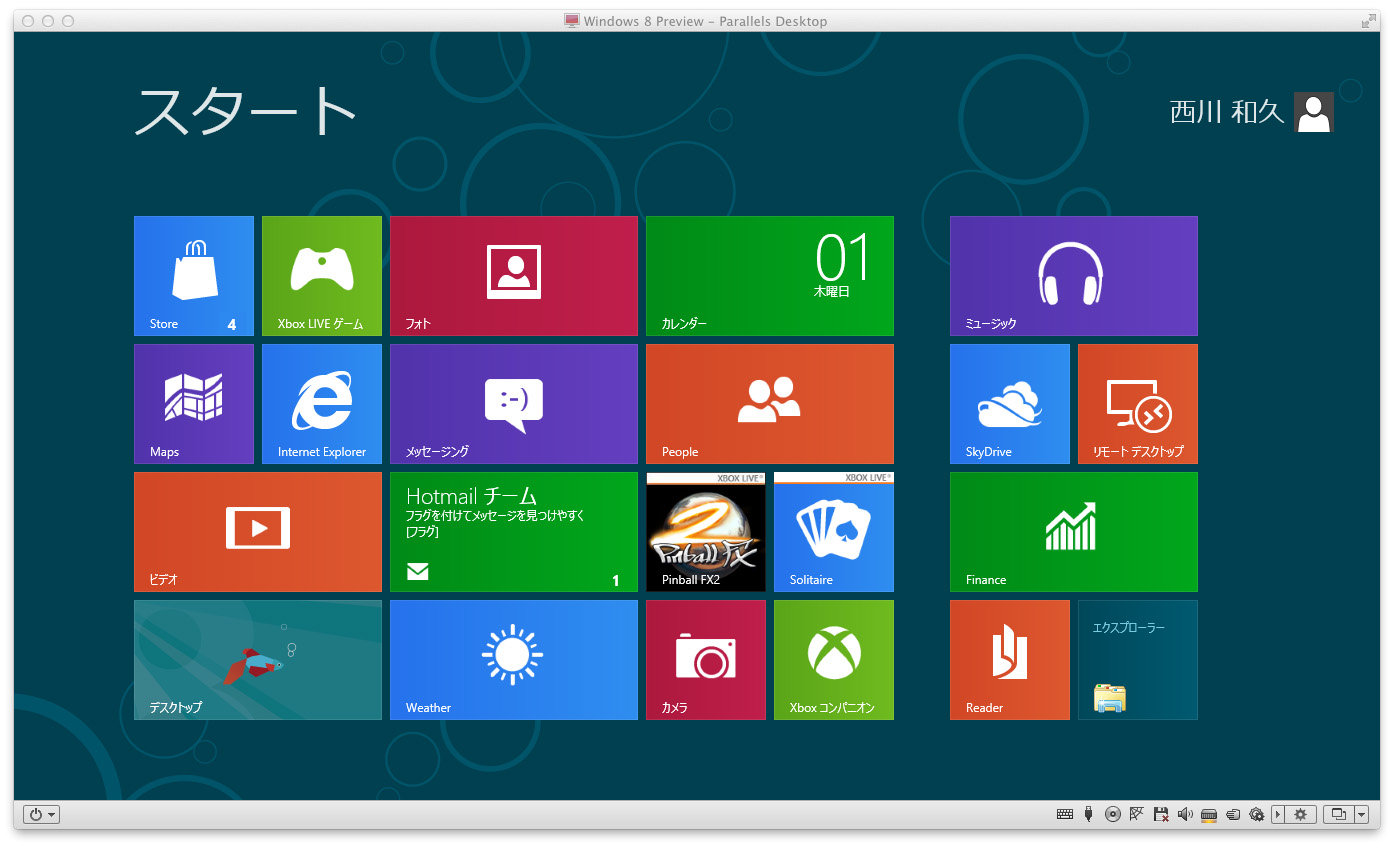Open the Finance tile
This screenshot has height=849, width=1394.
[1074, 532]
